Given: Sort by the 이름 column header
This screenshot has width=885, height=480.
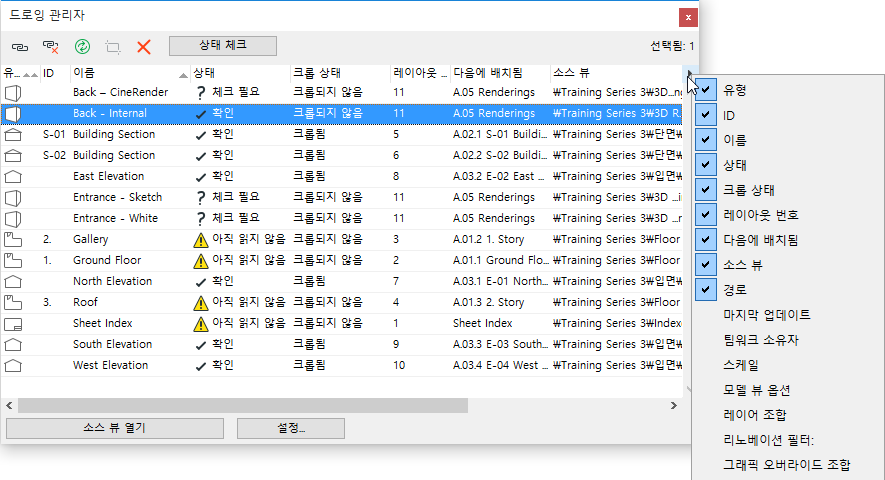Looking at the screenshot, I should pyautogui.click(x=130, y=73).
